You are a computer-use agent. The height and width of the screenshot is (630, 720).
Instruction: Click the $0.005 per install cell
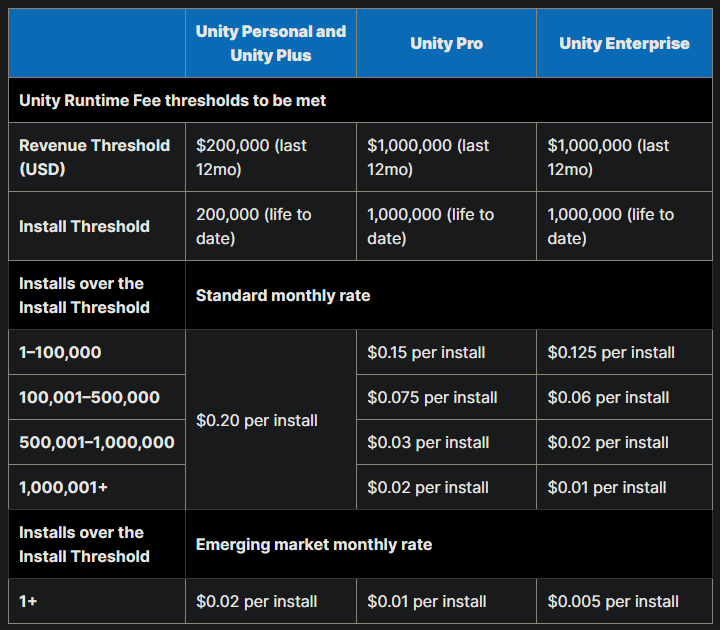point(624,601)
